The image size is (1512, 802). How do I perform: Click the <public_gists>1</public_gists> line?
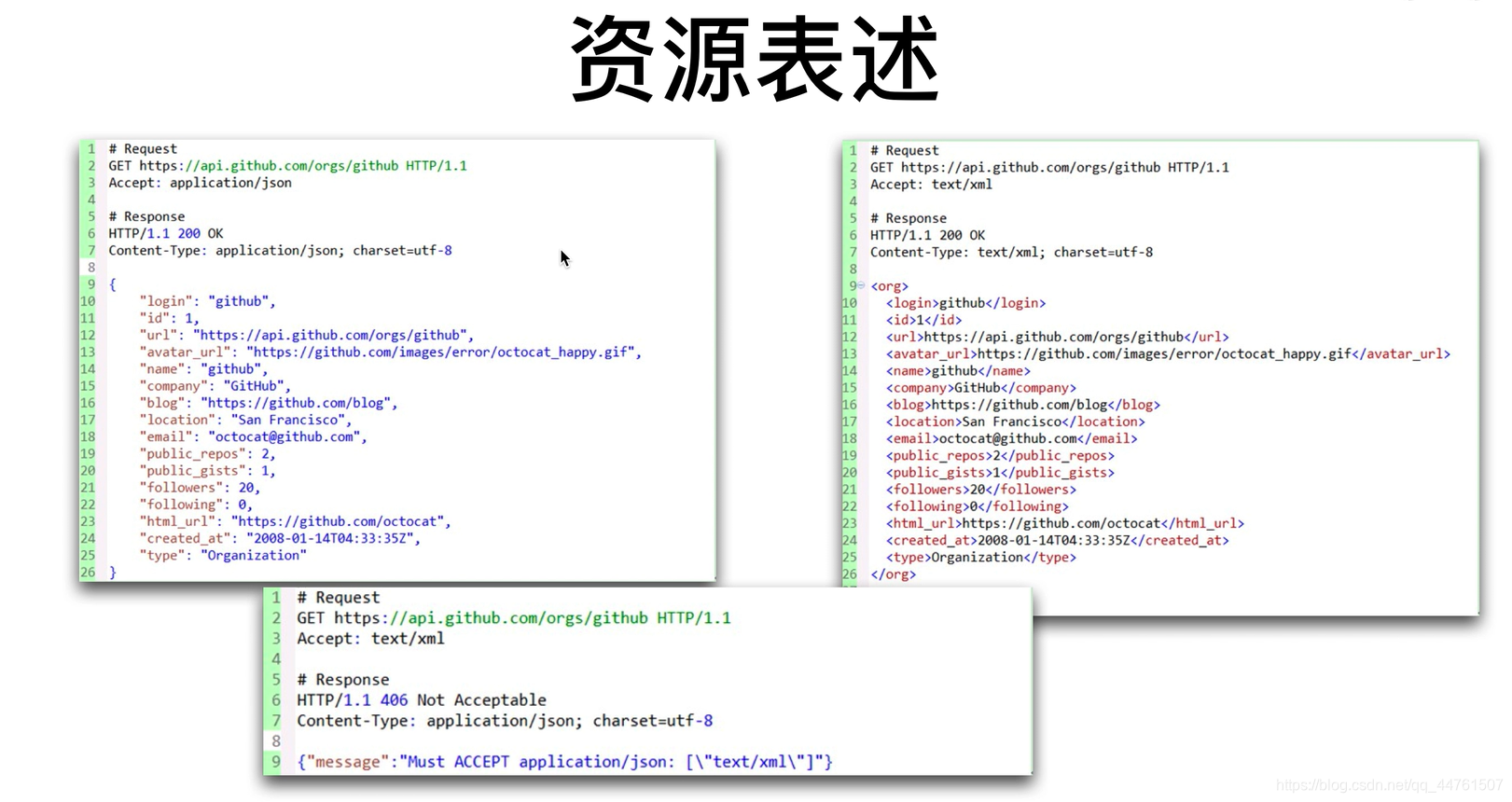point(1000,472)
